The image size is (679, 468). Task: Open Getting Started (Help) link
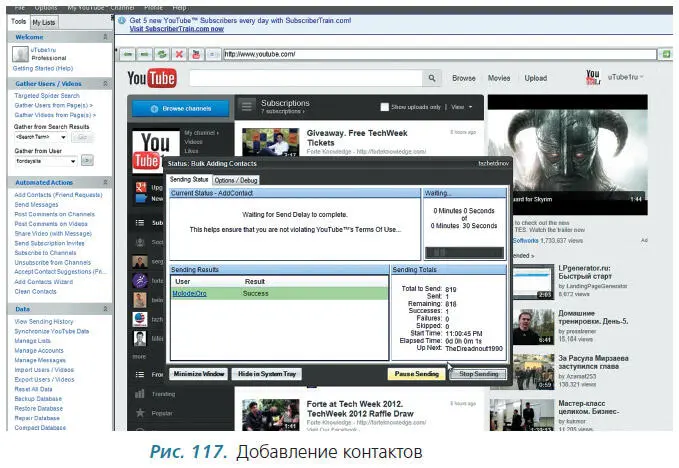click(x=43, y=68)
